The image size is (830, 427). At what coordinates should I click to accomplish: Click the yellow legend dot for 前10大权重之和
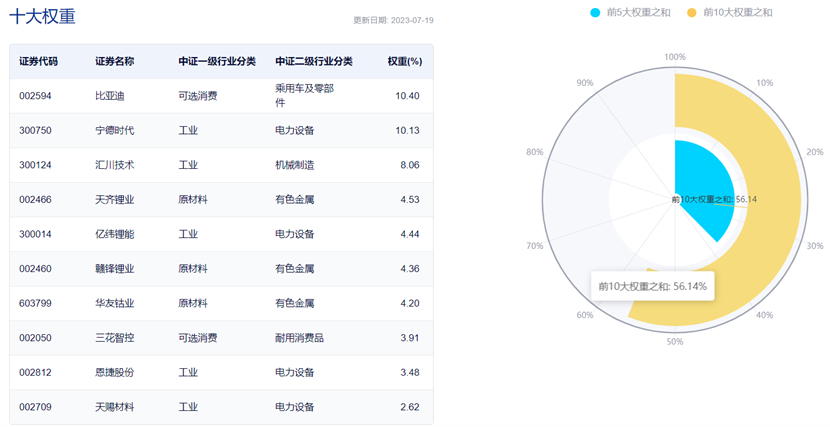692,13
